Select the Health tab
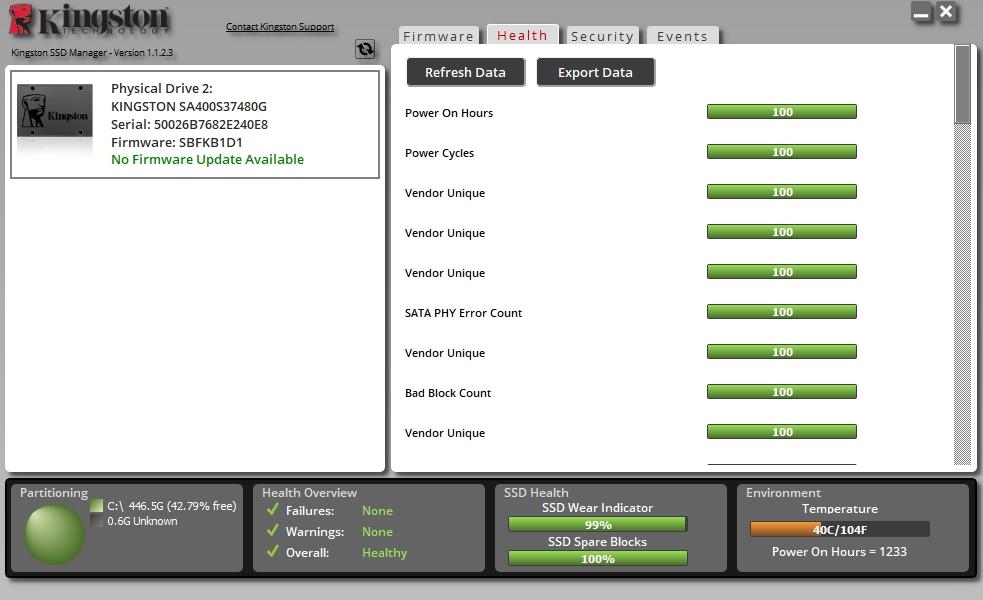The width and height of the screenshot is (983, 600). tap(522, 35)
